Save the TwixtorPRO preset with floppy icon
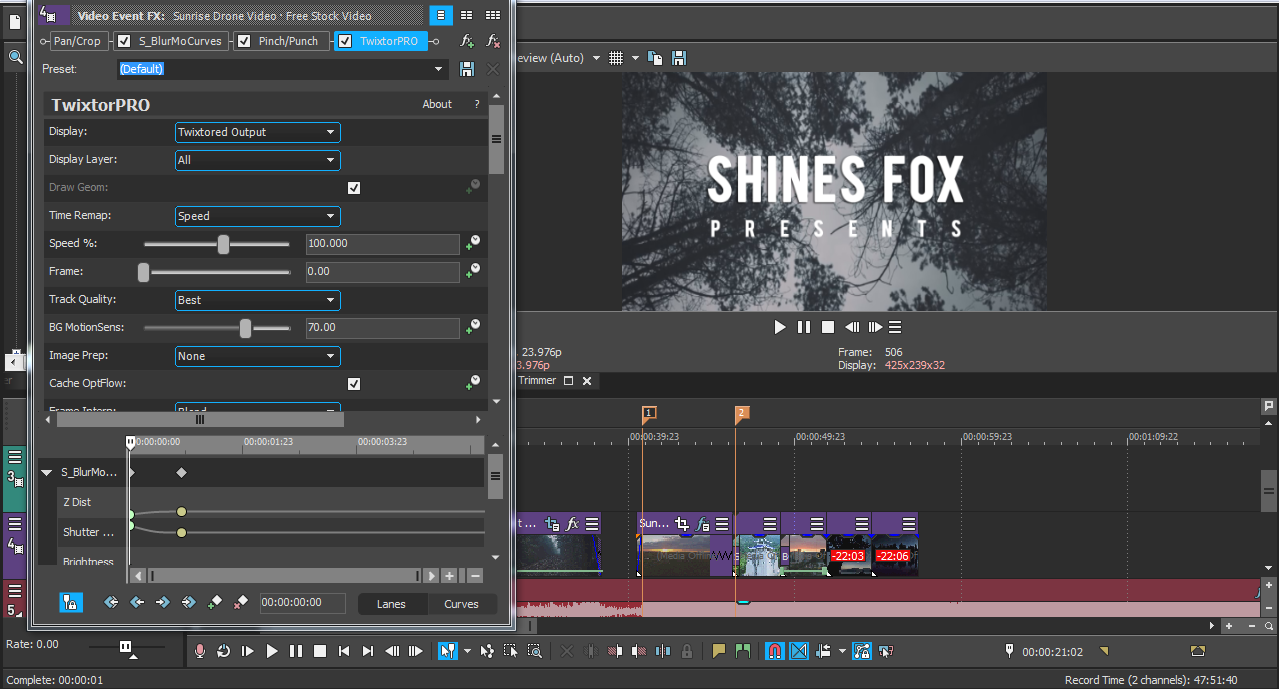This screenshot has height=689, width=1279. [466, 68]
